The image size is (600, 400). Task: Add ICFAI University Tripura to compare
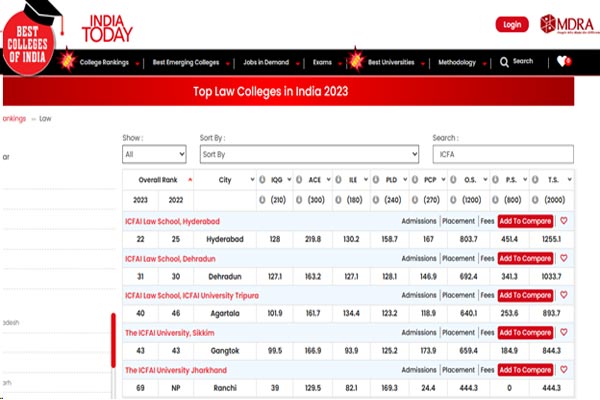point(525,295)
